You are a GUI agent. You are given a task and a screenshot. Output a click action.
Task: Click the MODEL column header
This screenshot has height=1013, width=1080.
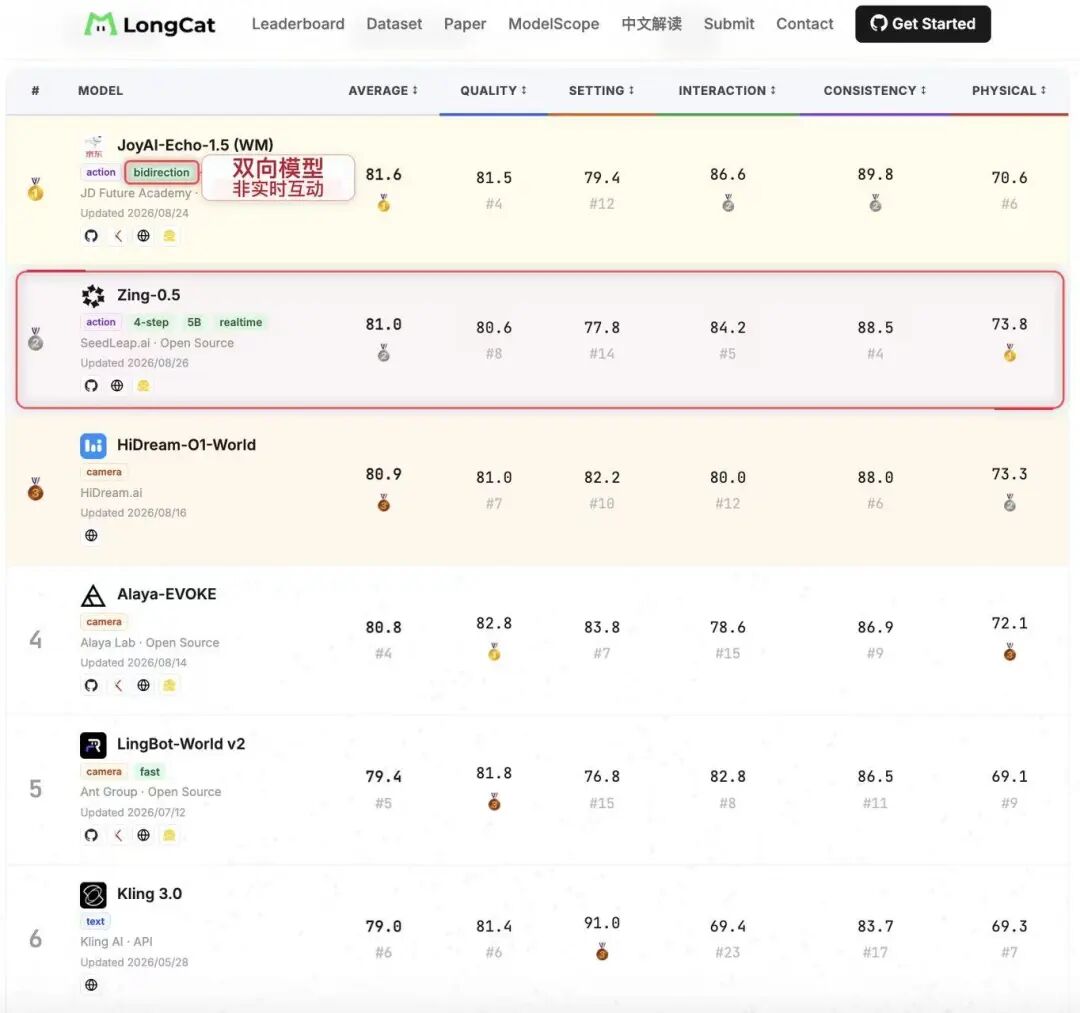pyautogui.click(x=101, y=91)
